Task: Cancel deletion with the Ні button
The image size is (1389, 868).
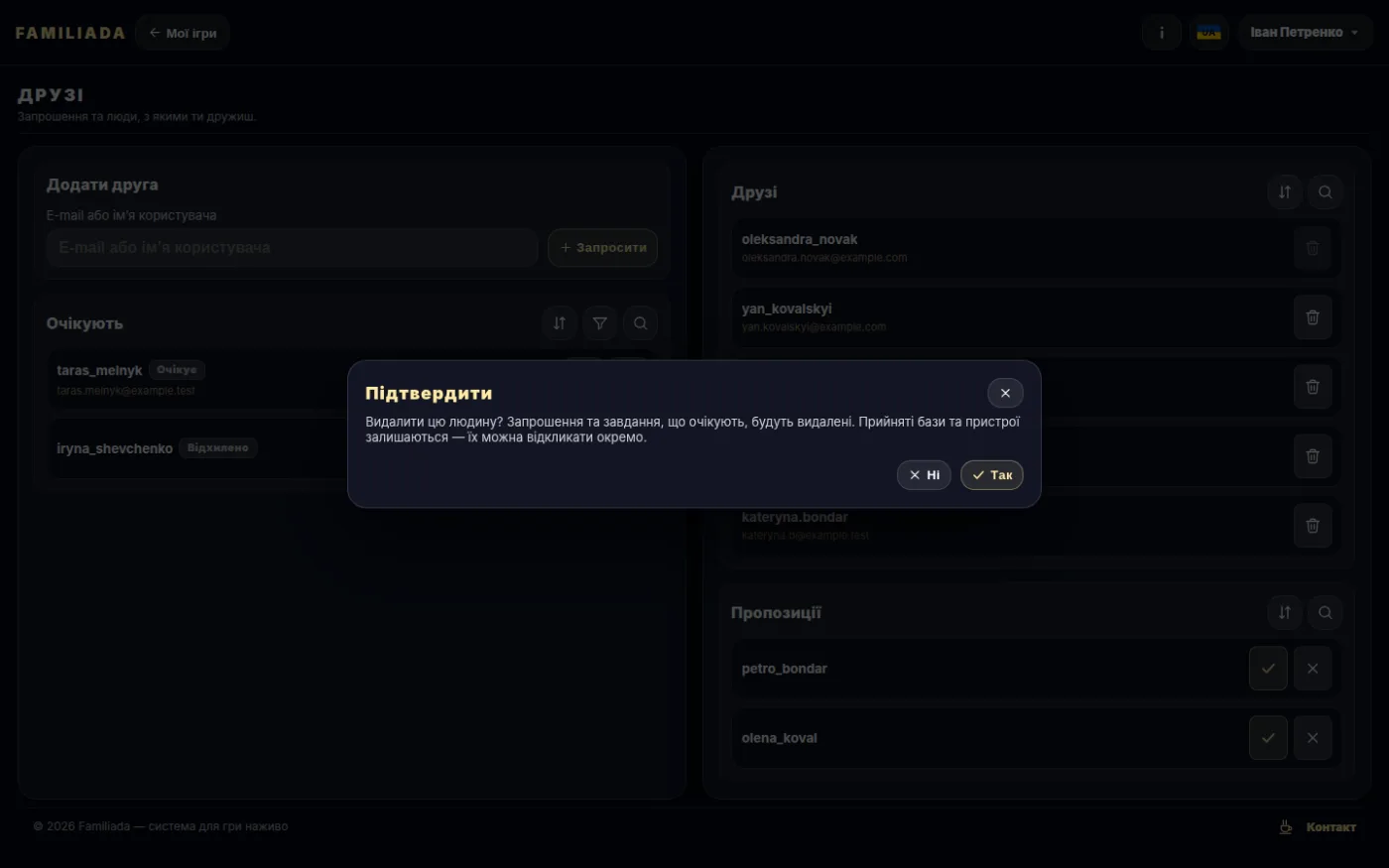Action: coord(924,475)
